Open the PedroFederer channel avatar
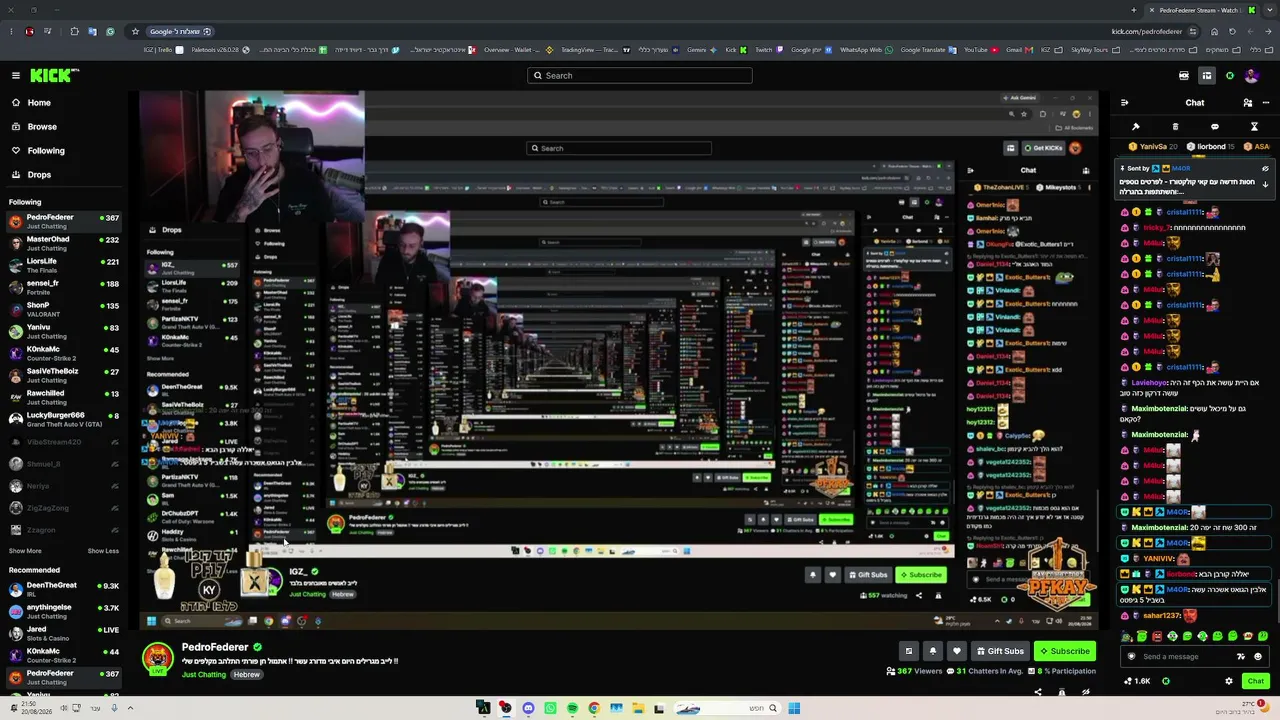Viewport: 1280px width, 720px height. pyautogui.click(x=157, y=659)
